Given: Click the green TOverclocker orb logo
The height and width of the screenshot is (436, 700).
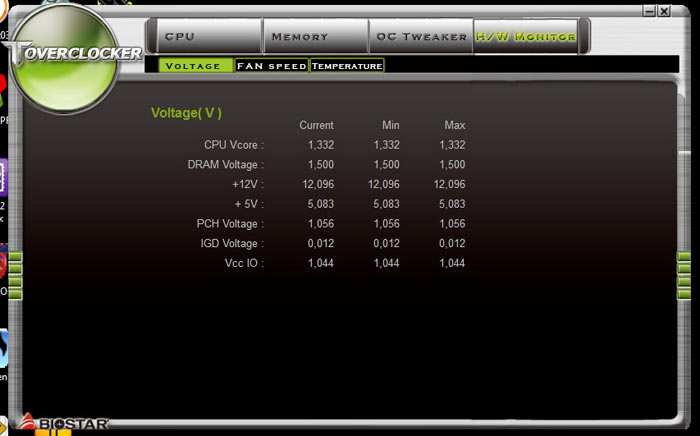Looking at the screenshot, I should tap(65, 58).
